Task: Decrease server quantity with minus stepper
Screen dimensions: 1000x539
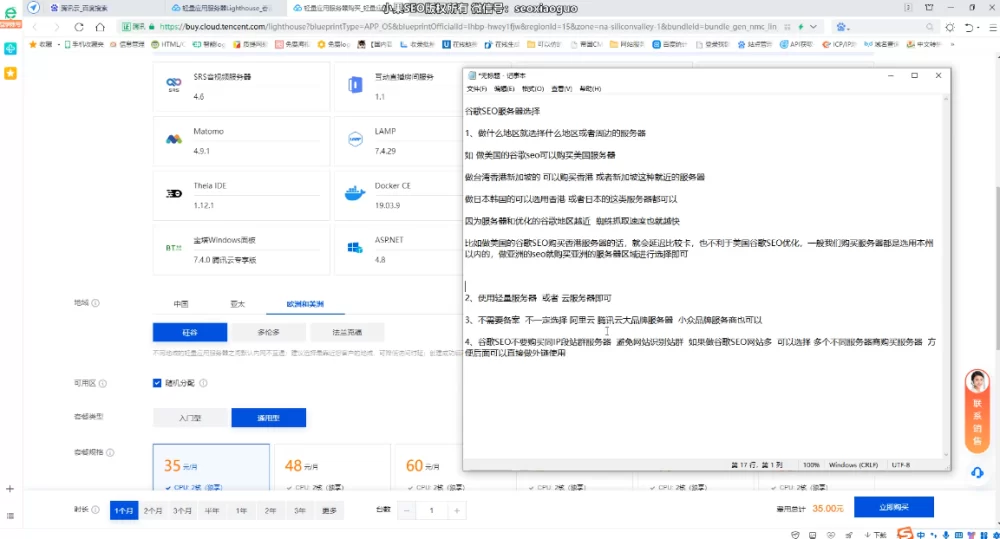Action: pyautogui.click(x=406, y=510)
